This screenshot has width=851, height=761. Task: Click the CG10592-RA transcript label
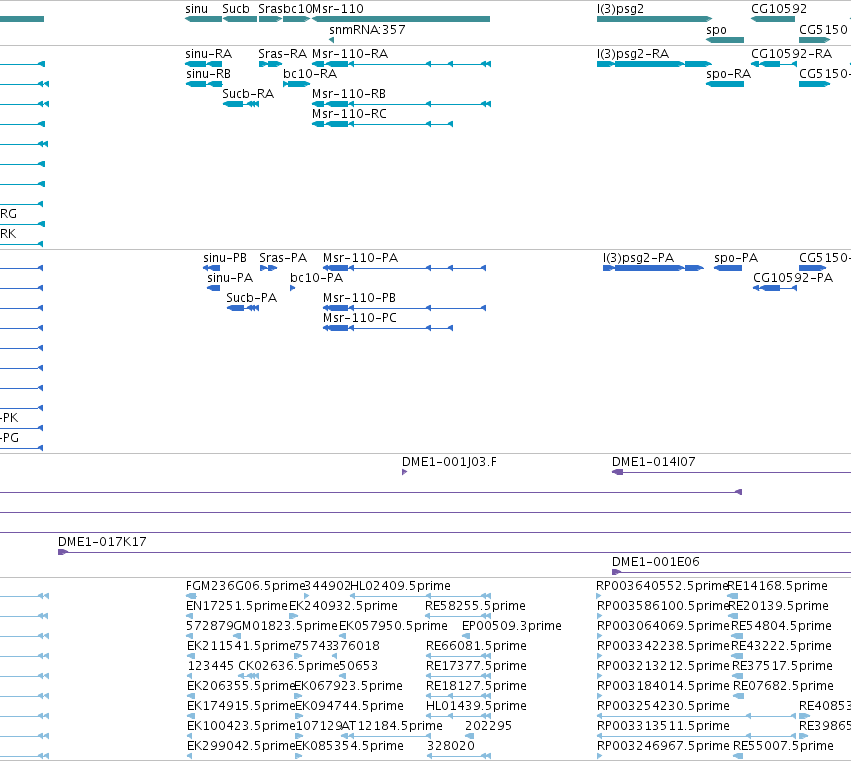791,54
